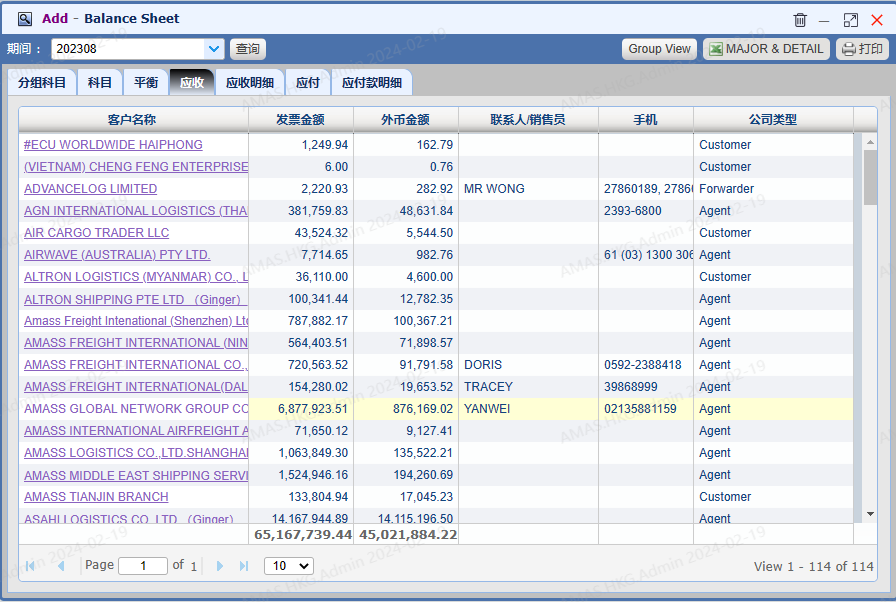Click total invoice amount 65,167,739.44

point(303,535)
